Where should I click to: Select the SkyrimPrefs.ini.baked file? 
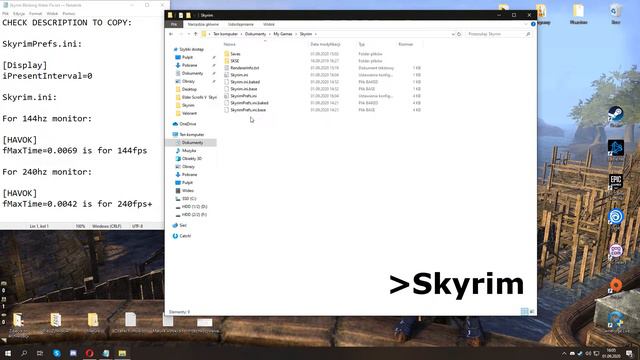(x=249, y=103)
